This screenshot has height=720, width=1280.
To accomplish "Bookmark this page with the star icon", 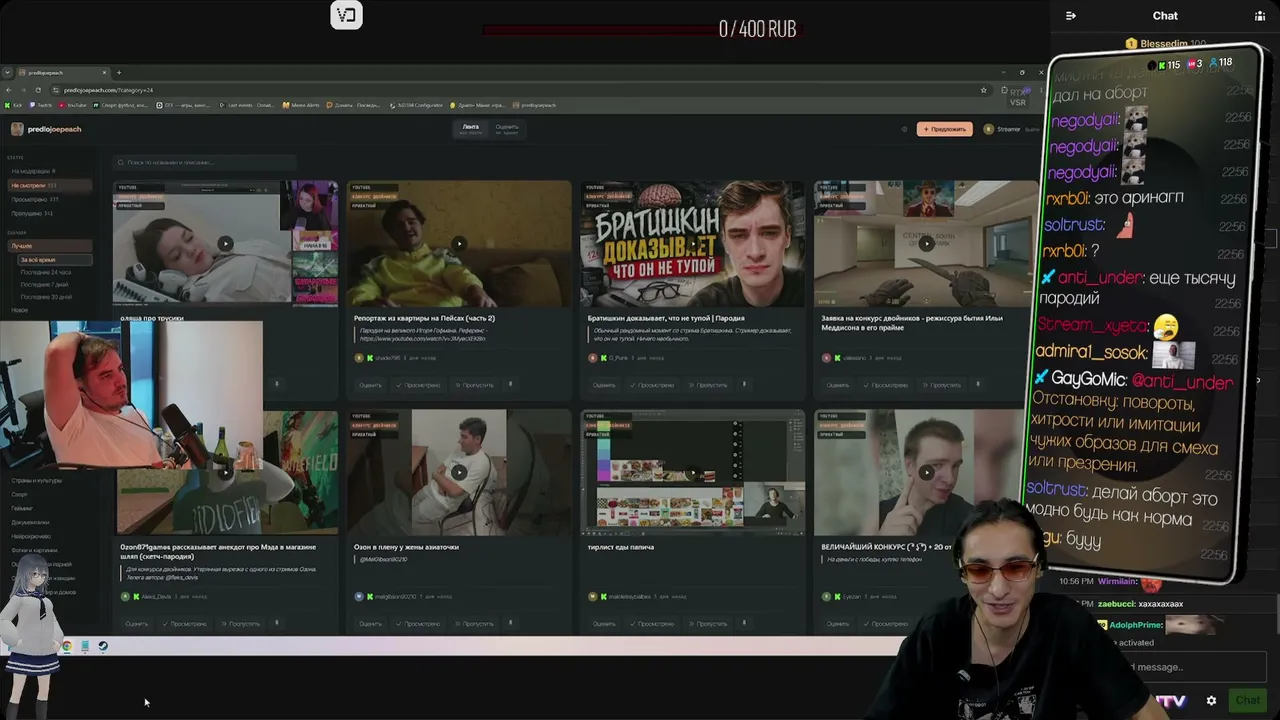I will (984, 90).
